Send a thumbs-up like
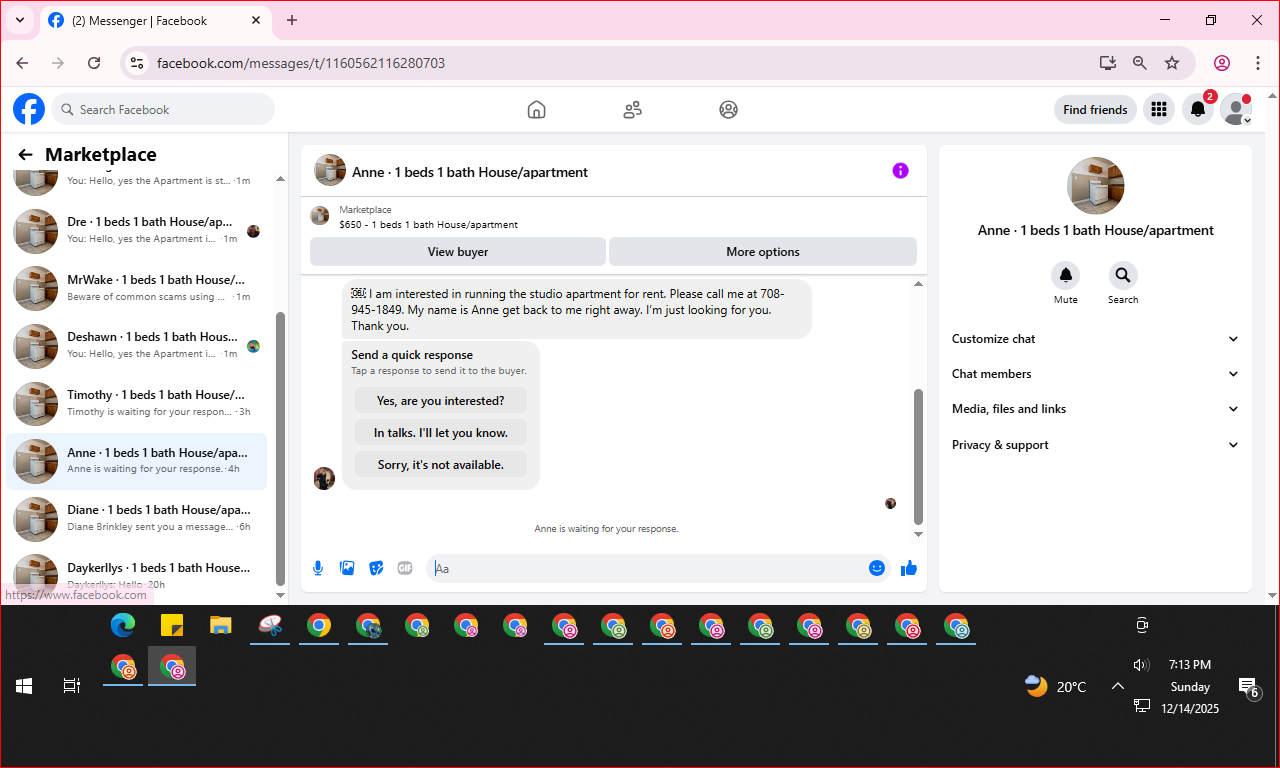Screen dimensions: 1280x768 point(909,568)
